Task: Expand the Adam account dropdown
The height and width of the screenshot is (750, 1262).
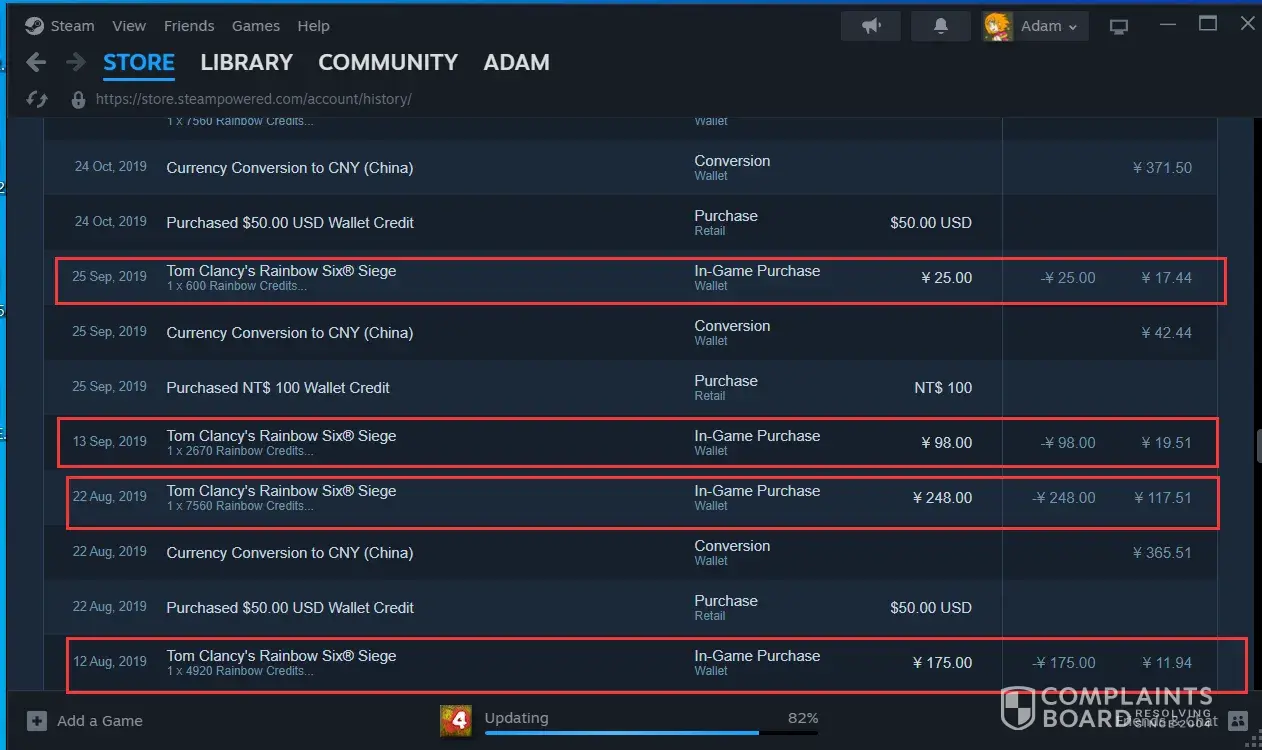Action: [1036, 26]
